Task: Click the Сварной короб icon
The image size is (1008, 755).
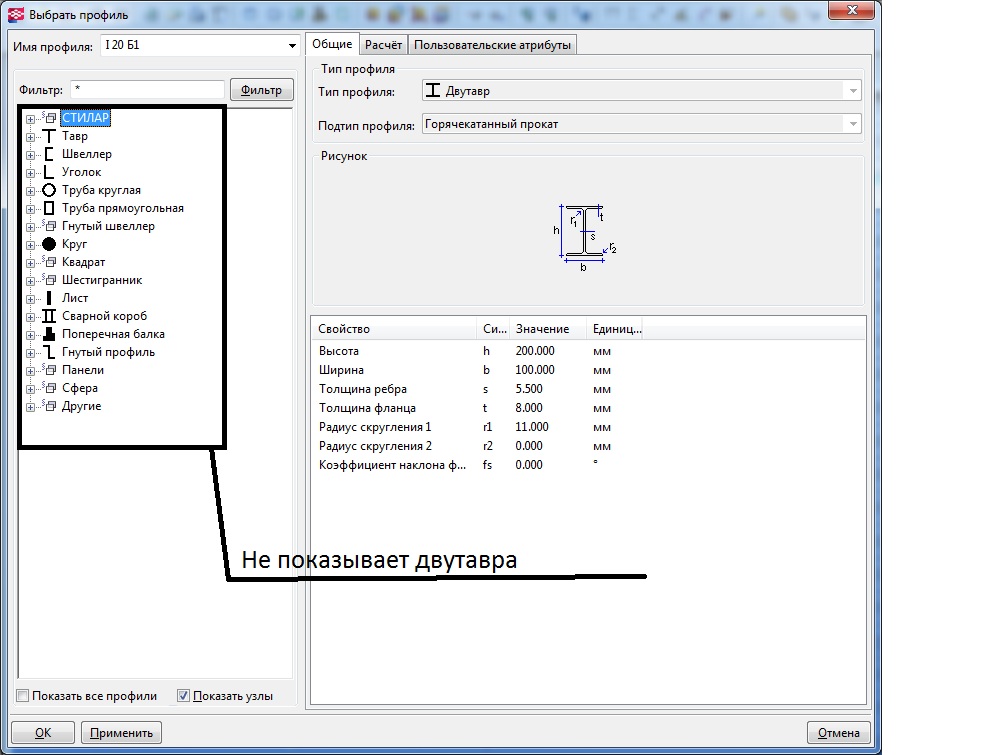Action: point(48,316)
